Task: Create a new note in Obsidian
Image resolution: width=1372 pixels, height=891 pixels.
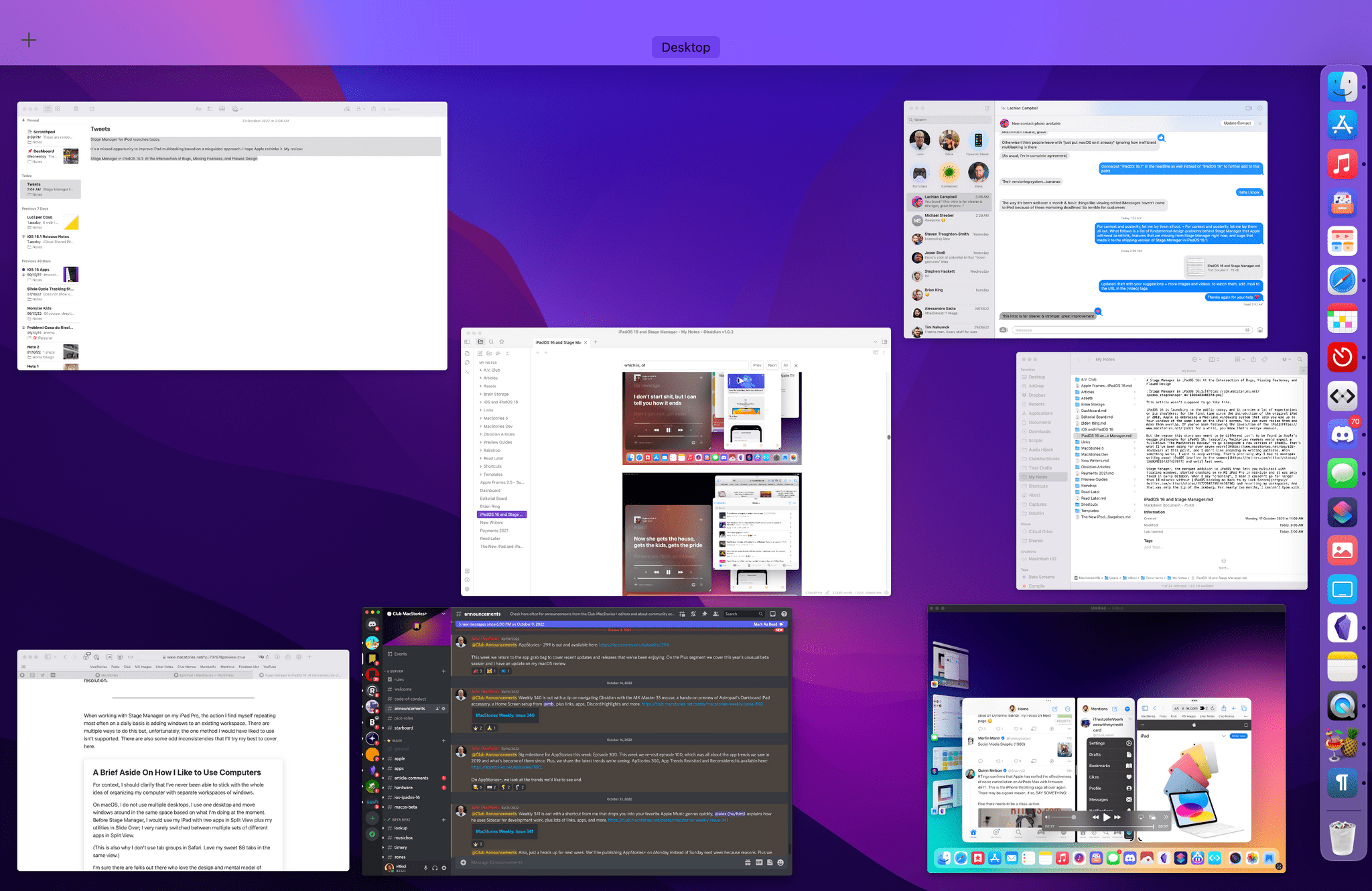Action: (x=480, y=353)
